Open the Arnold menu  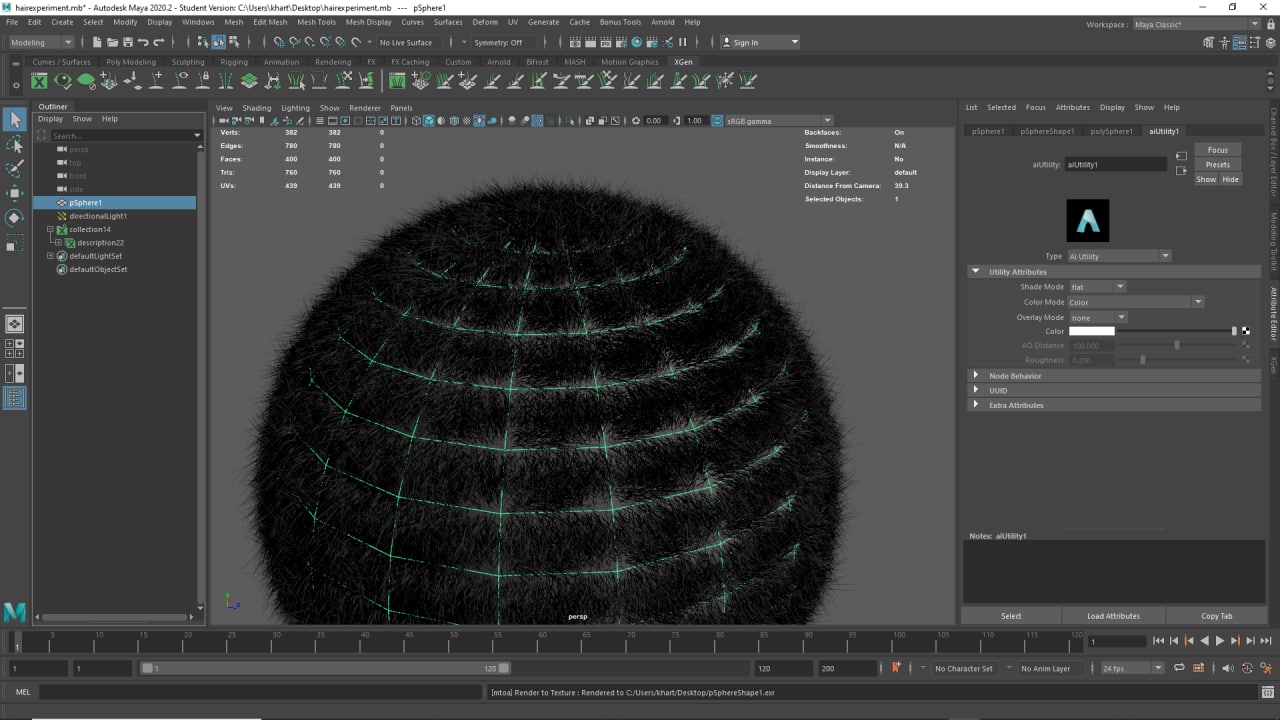663,22
